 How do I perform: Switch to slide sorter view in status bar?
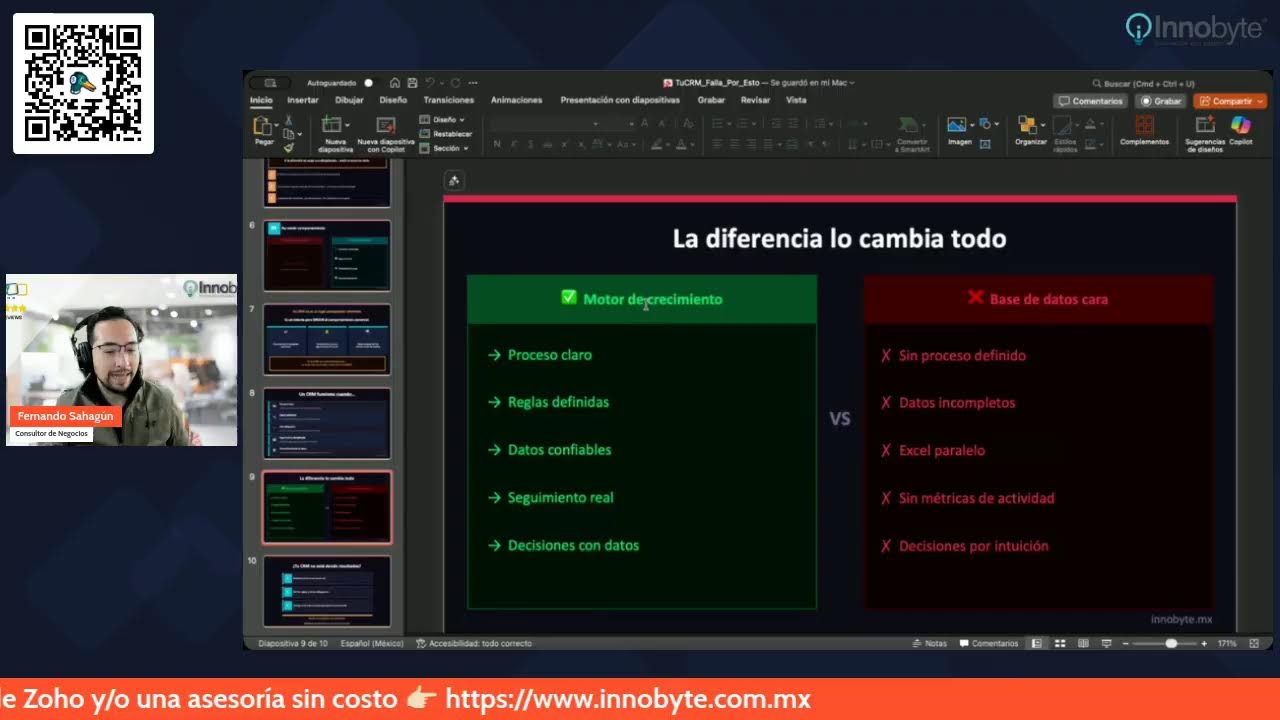tap(1060, 643)
